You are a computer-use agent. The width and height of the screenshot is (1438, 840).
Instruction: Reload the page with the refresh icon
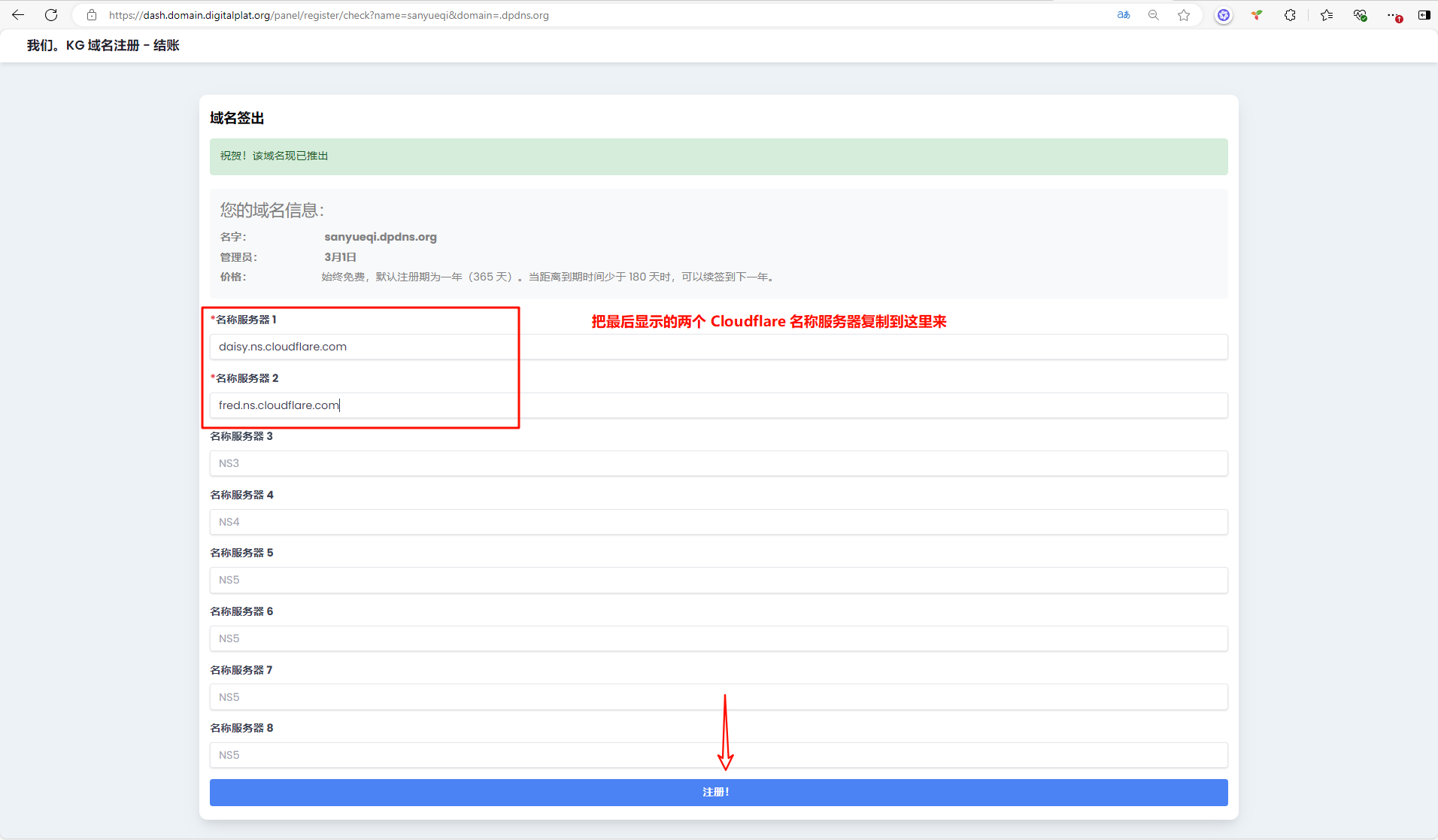pyautogui.click(x=51, y=15)
